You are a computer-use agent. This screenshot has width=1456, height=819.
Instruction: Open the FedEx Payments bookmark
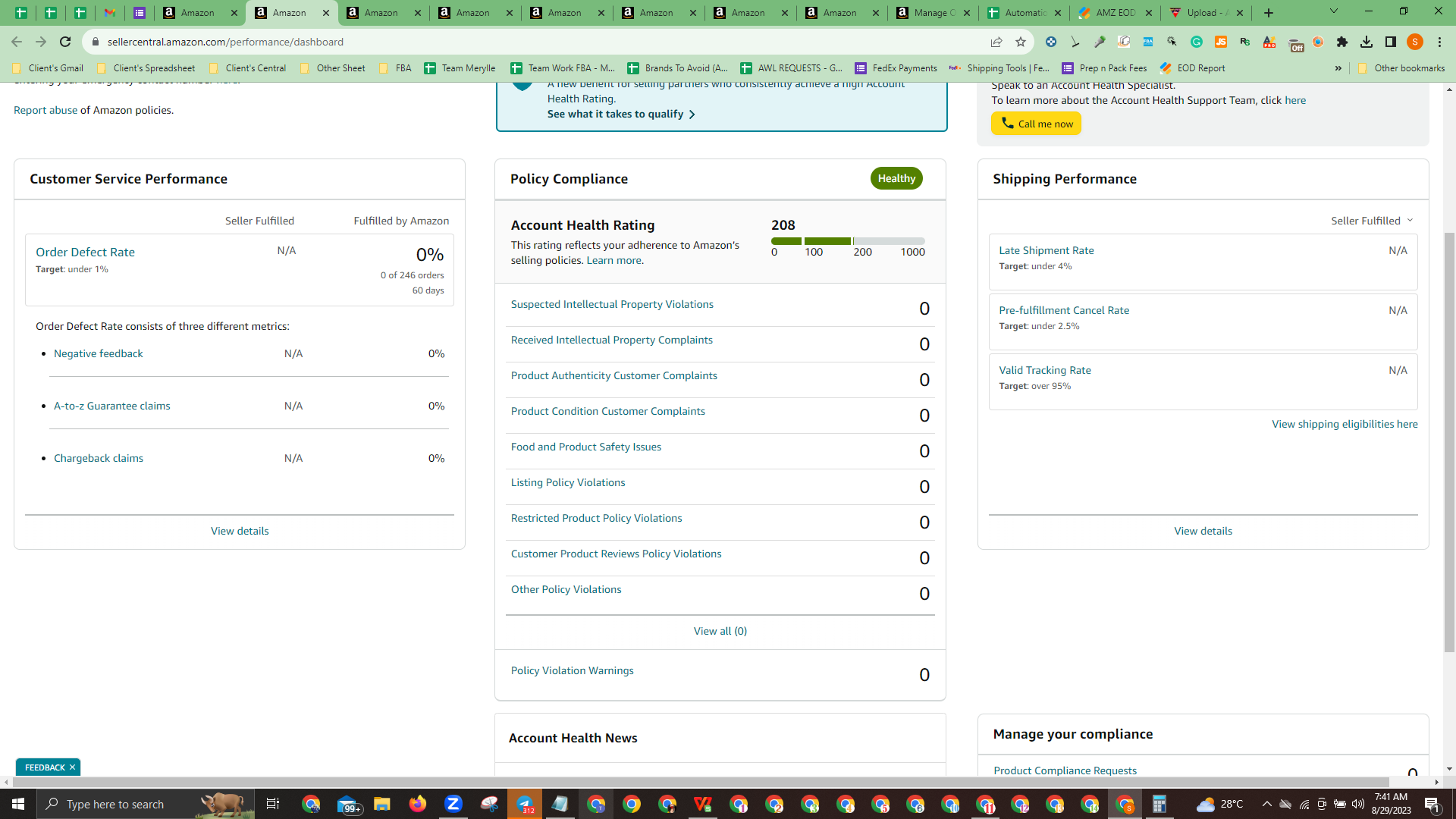click(896, 68)
